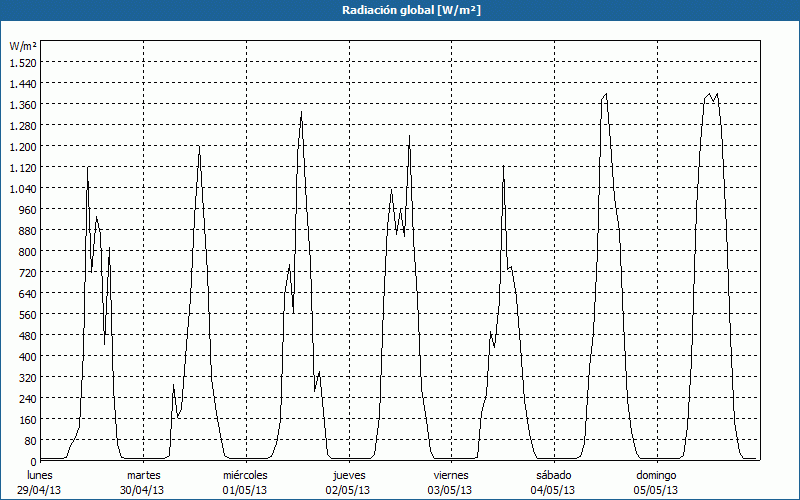Image resolution: width=800 pixels, height=500 pixels.
Task: Click the 1.520 y-axis value
Action: tap(22, 62)
